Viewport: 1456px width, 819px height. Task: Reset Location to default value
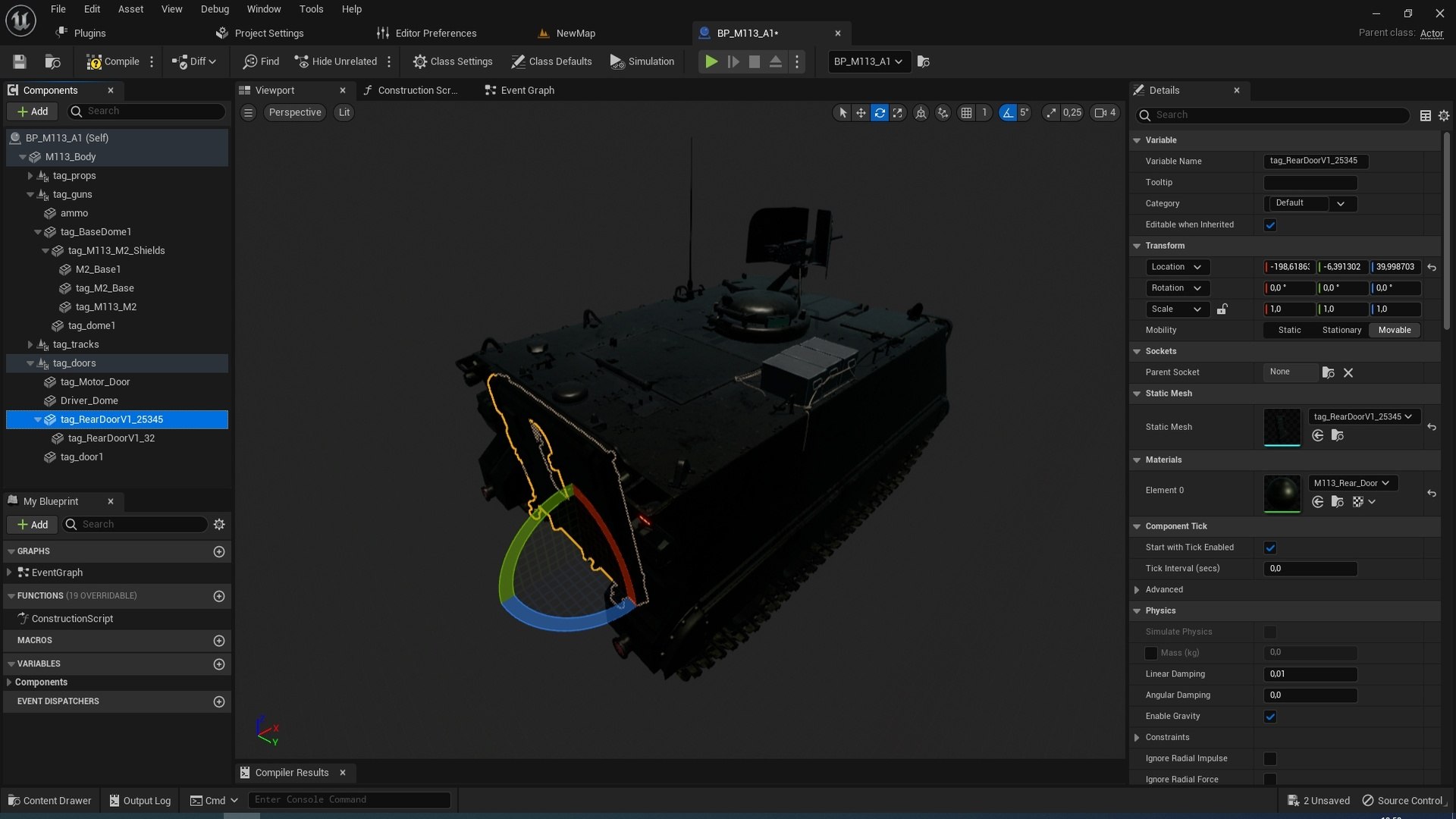pyautogui.click(x=1432, y=267)
